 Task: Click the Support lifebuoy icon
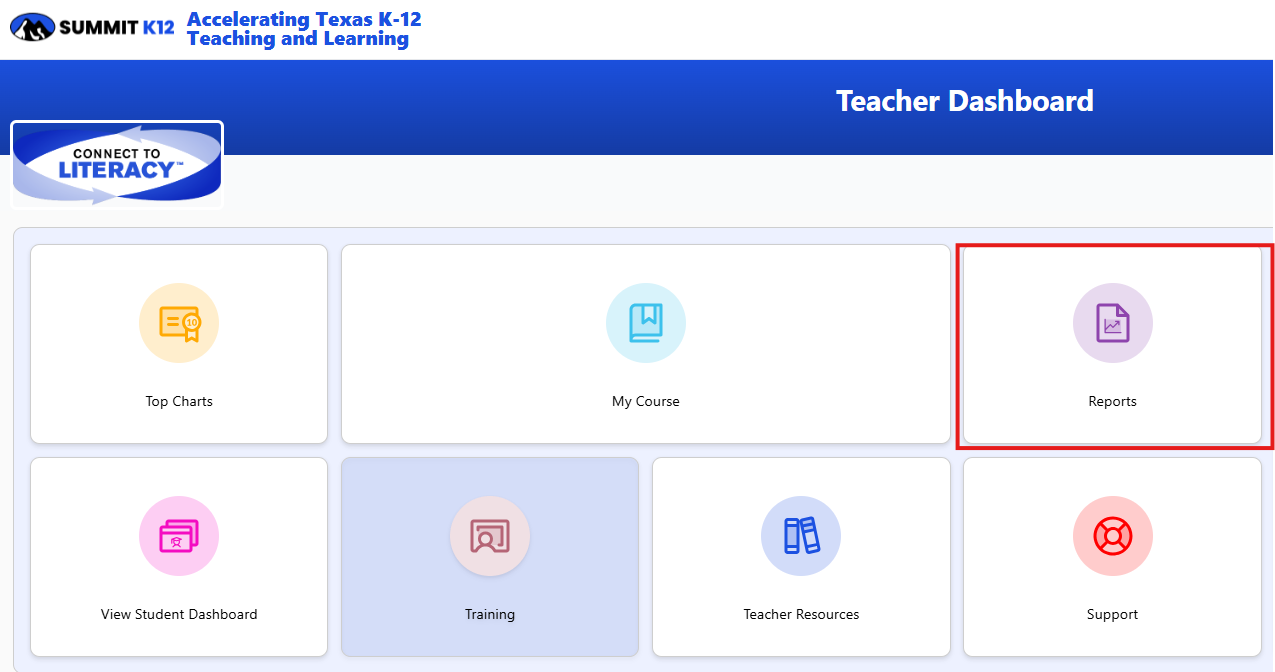pyautogui.click(x=1112, y=536)
